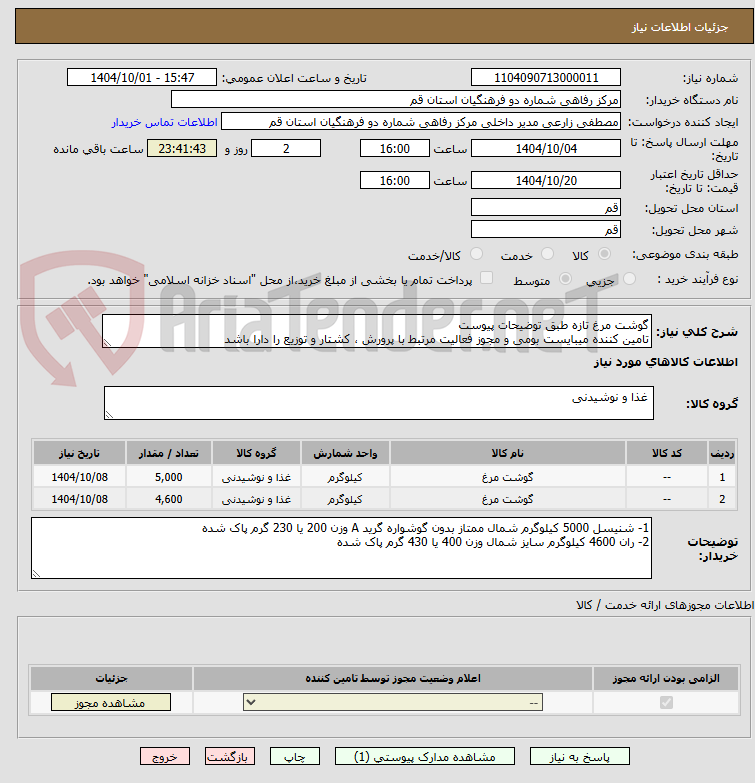
Task: Click the response deadline date 1404/10/04
Action: point(545,149)
